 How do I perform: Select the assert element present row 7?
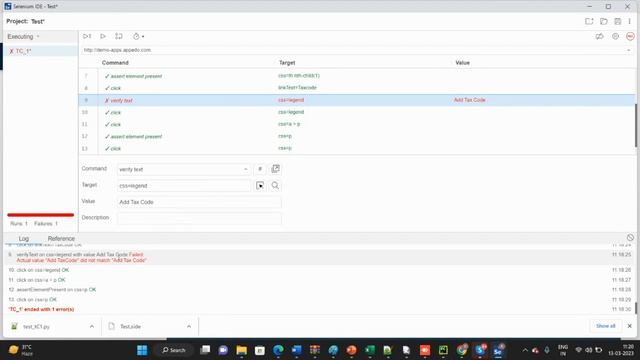pos(357,76)
